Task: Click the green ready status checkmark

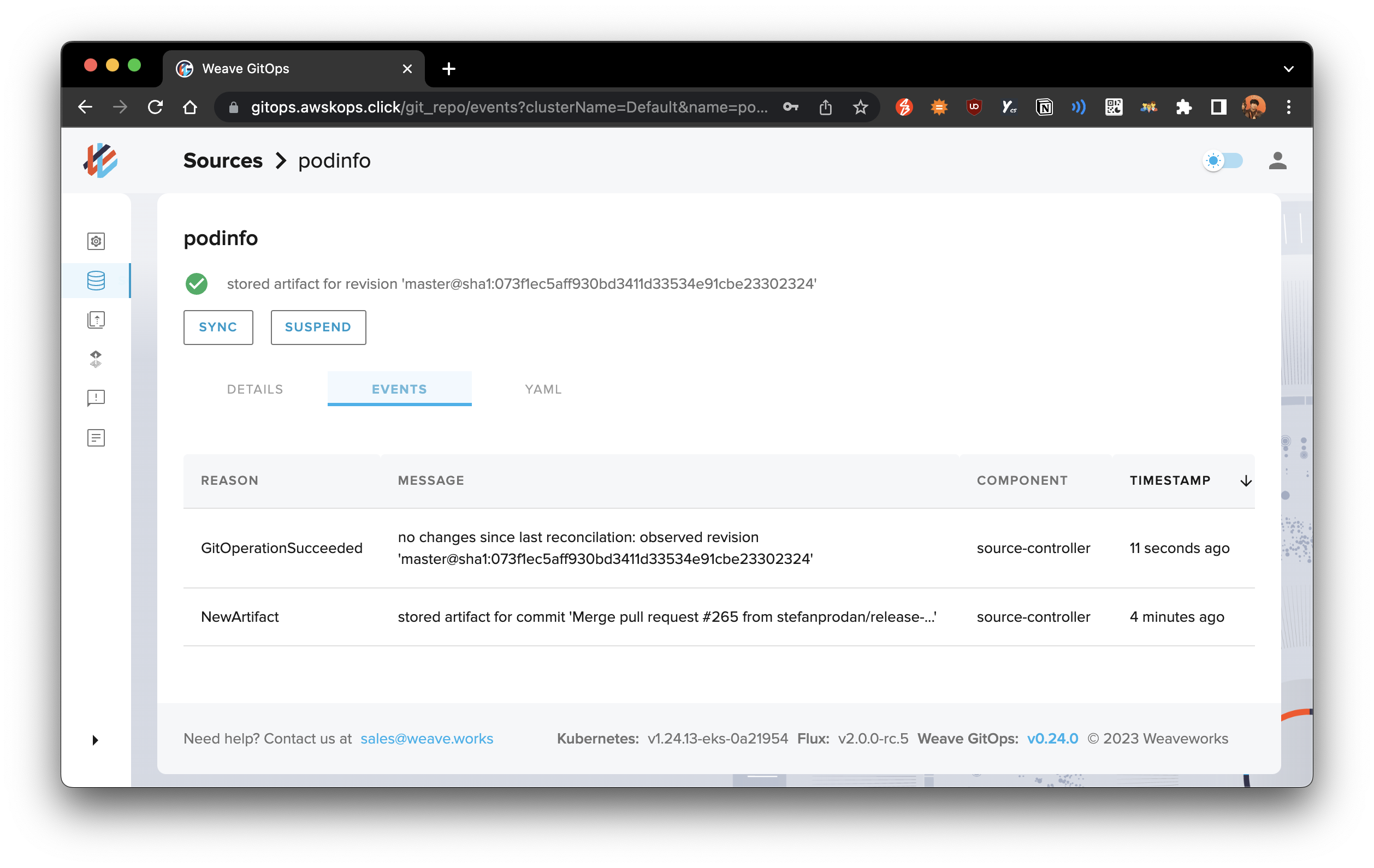Action: [x=196, y=284]
